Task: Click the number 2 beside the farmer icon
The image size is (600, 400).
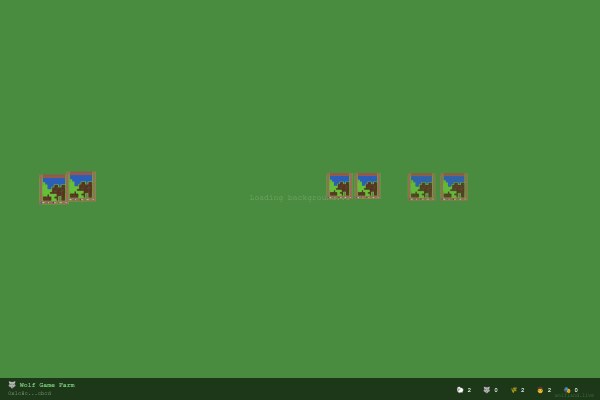Action: point(549,390)
